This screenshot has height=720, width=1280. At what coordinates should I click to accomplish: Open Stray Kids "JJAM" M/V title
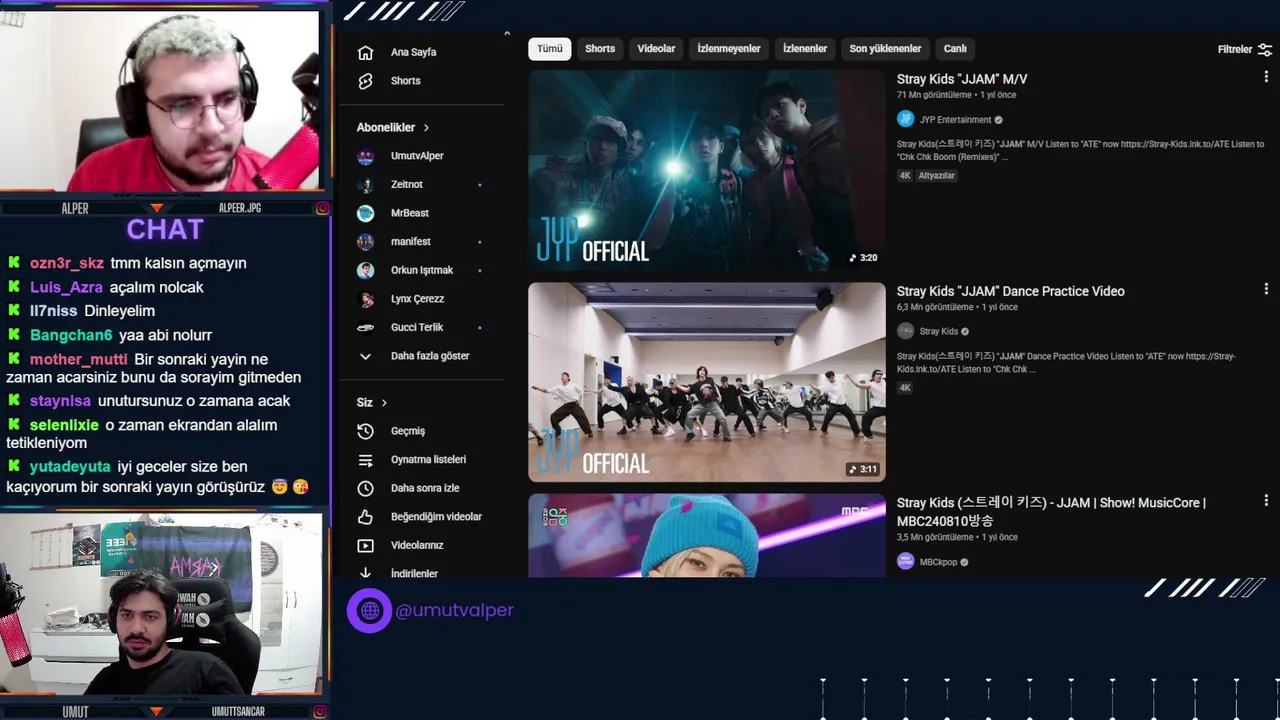click(x=962, y=79)
